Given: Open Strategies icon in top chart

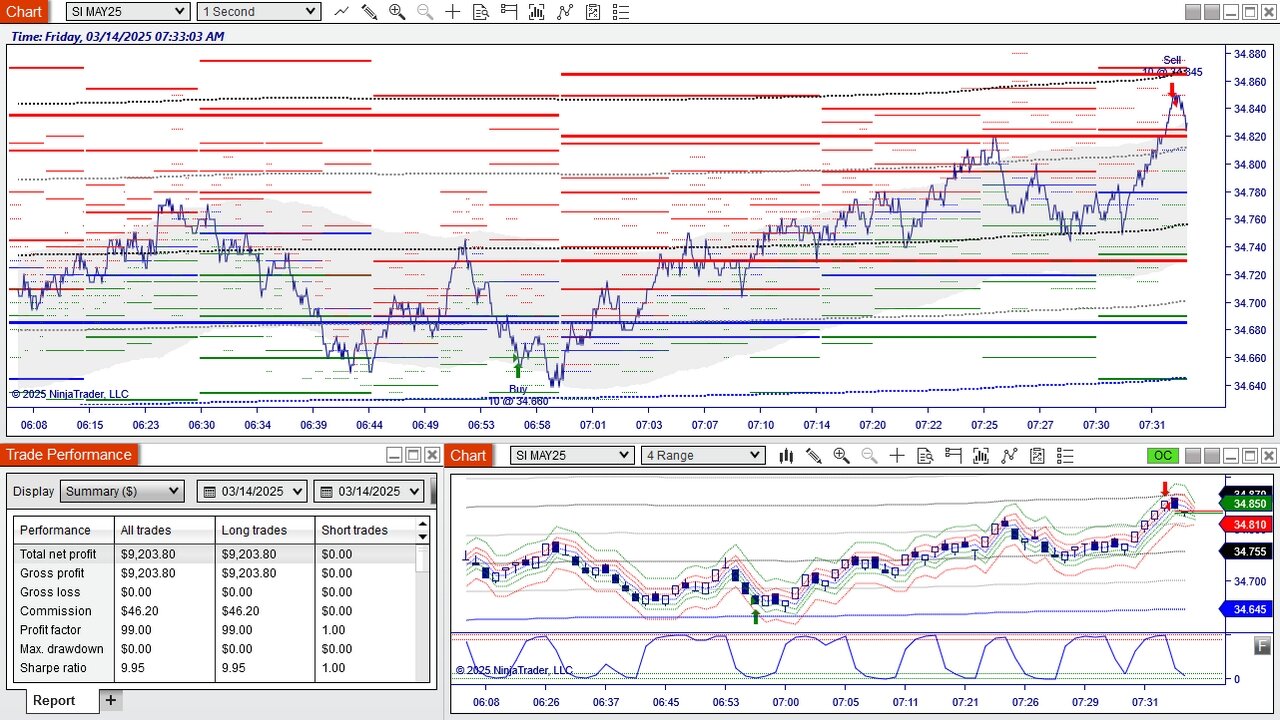Looking at the screenshot, I should click(593, 11).
